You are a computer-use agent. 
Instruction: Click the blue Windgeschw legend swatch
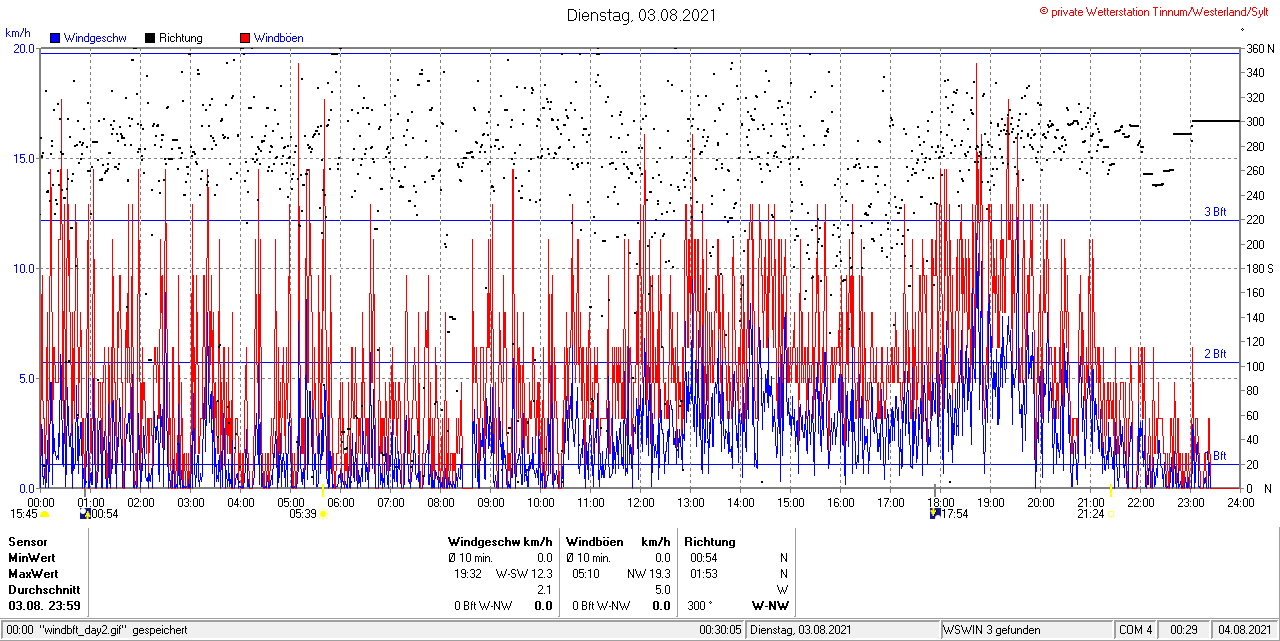pyautogui.click(x=55, y=38)
